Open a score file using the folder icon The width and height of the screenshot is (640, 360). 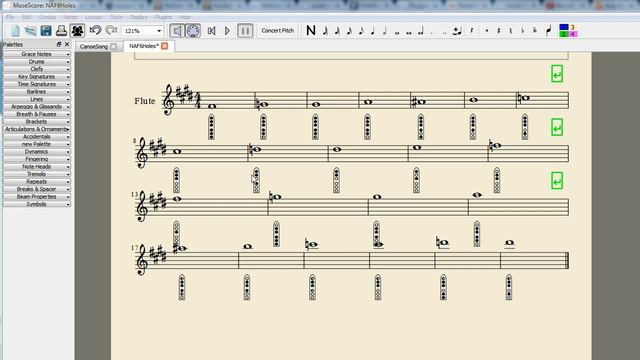(31, 31)
